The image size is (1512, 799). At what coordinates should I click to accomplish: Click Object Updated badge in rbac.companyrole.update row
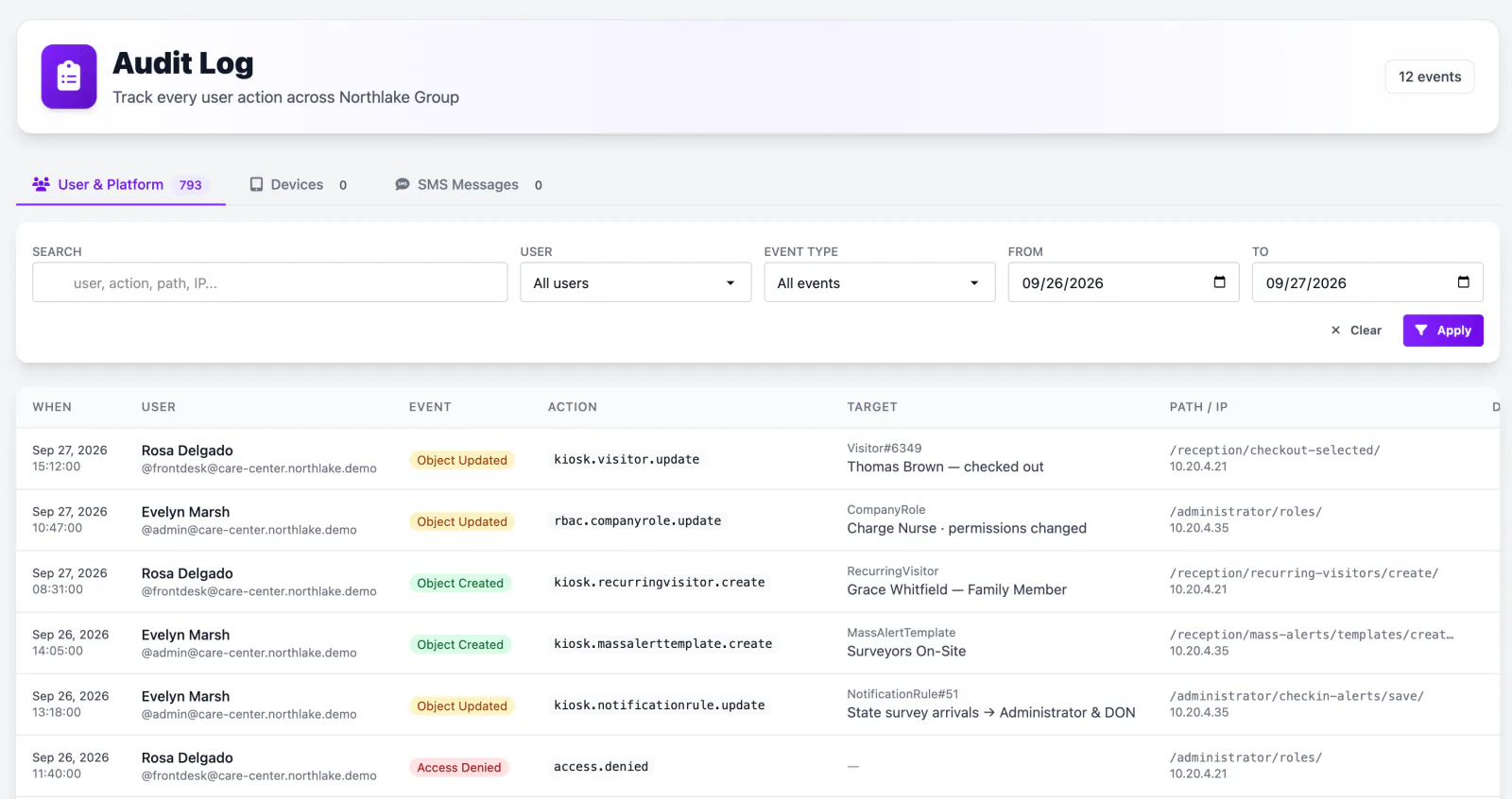tap(462, 521)
